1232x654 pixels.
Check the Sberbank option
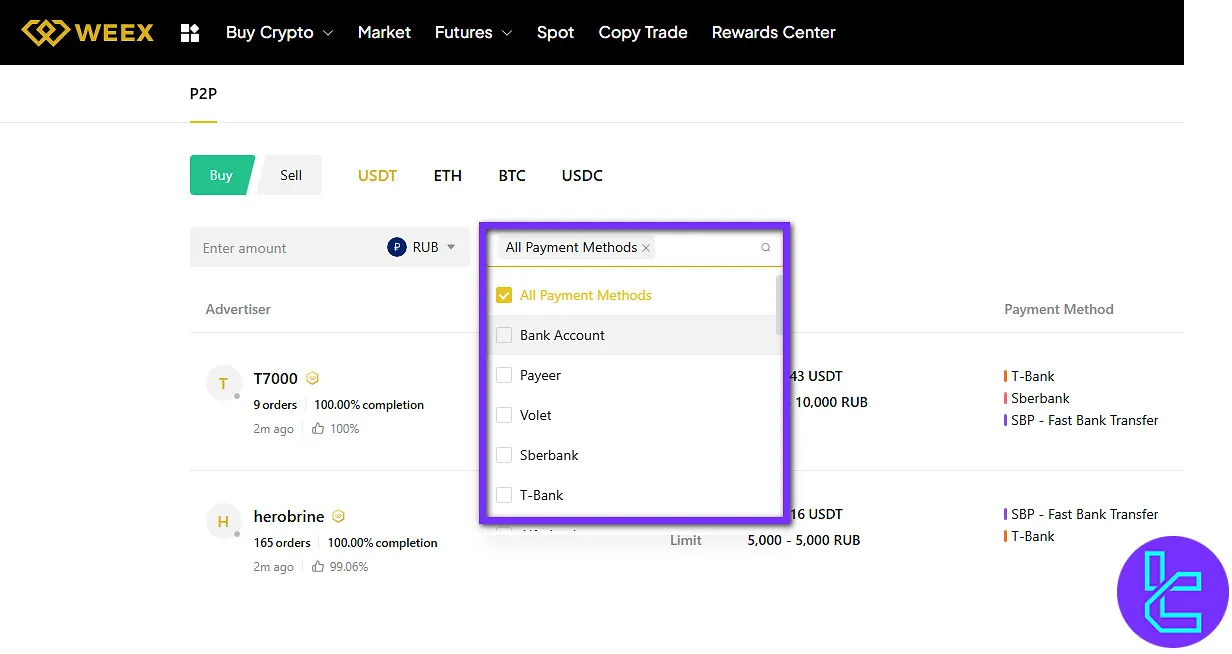pyautogui.click(x=504, y=455)
